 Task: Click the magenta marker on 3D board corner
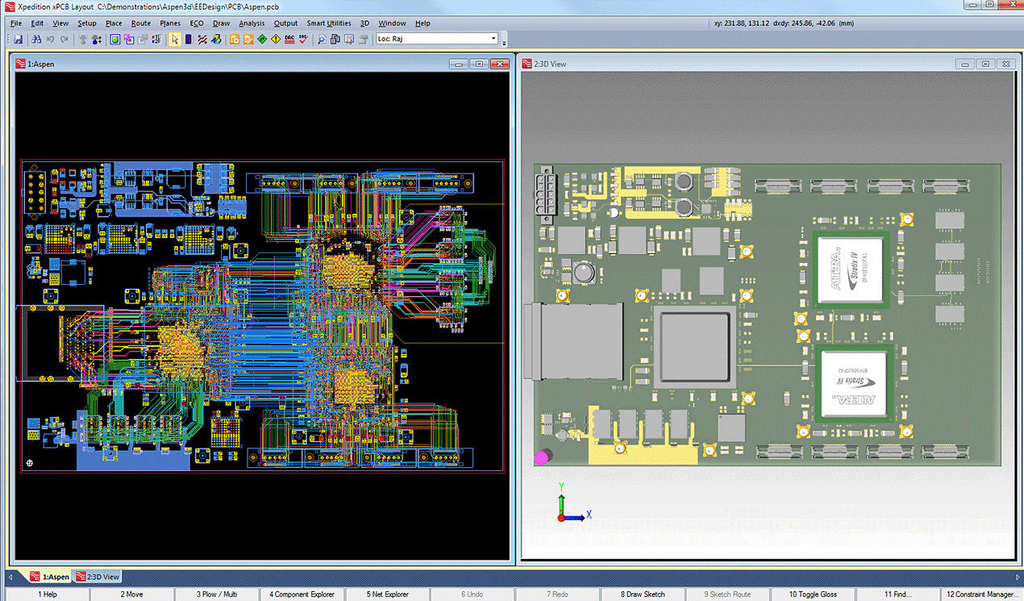pyautogui.click(x=541, y=458)
